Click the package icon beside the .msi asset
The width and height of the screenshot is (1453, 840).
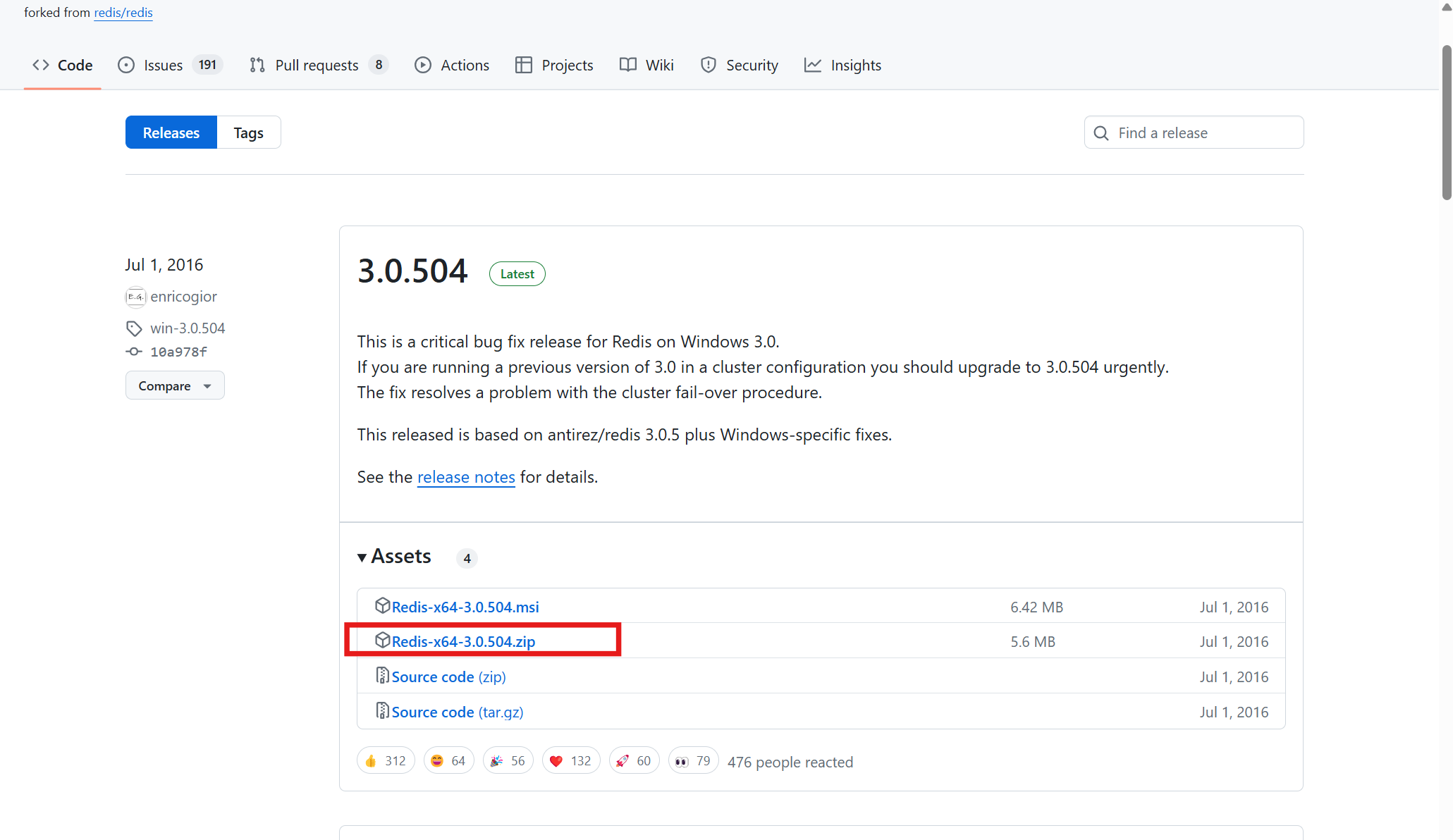pyautogui.click(x=383, y=605)
